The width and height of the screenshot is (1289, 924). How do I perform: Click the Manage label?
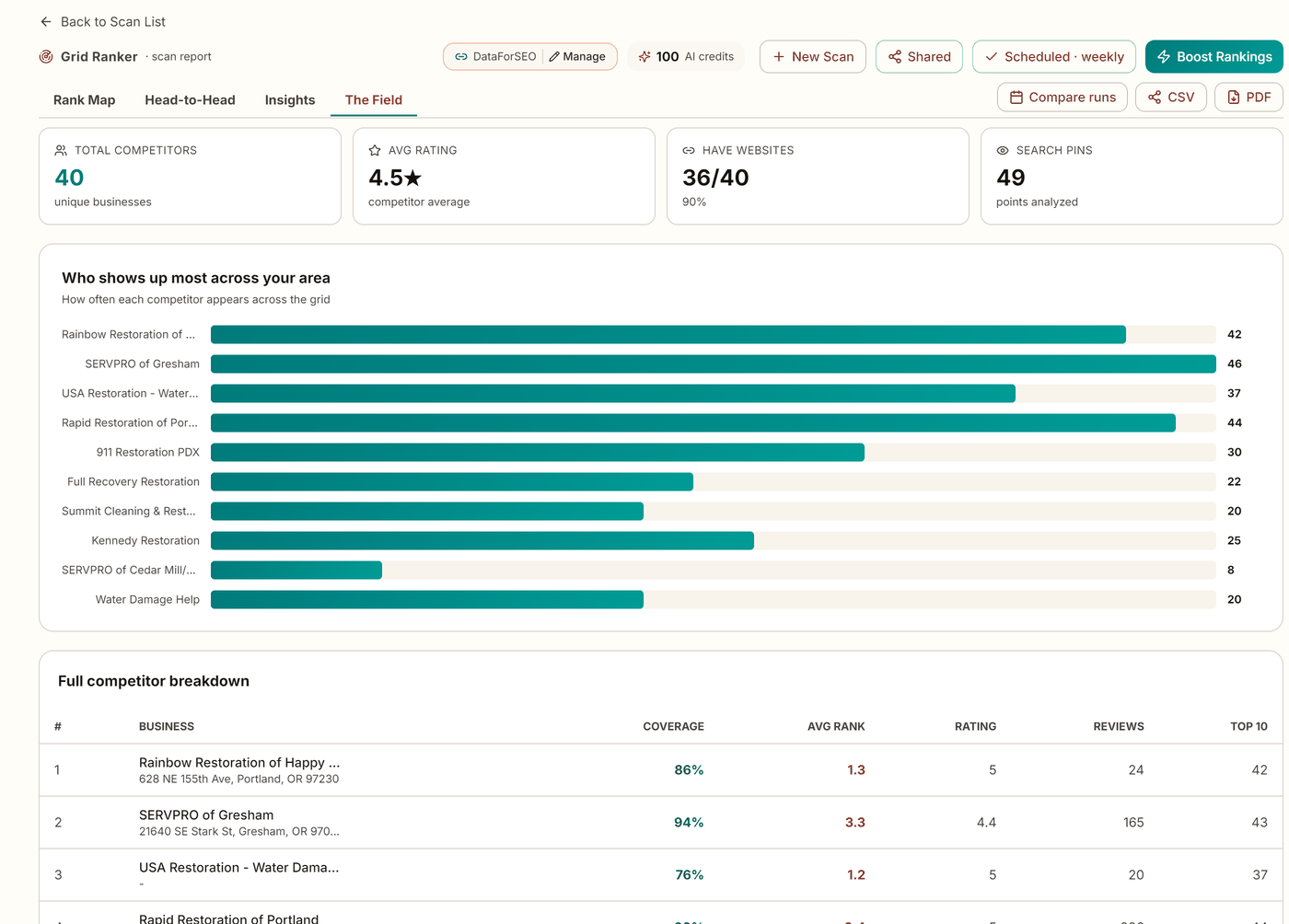click(x=585, y=57)
